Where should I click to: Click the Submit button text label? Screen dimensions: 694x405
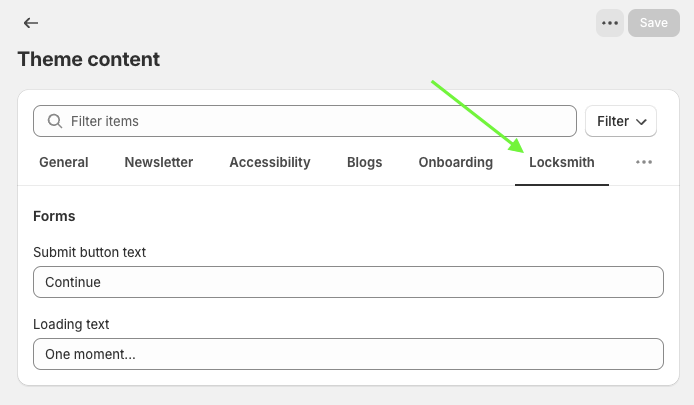click(89, 252)
